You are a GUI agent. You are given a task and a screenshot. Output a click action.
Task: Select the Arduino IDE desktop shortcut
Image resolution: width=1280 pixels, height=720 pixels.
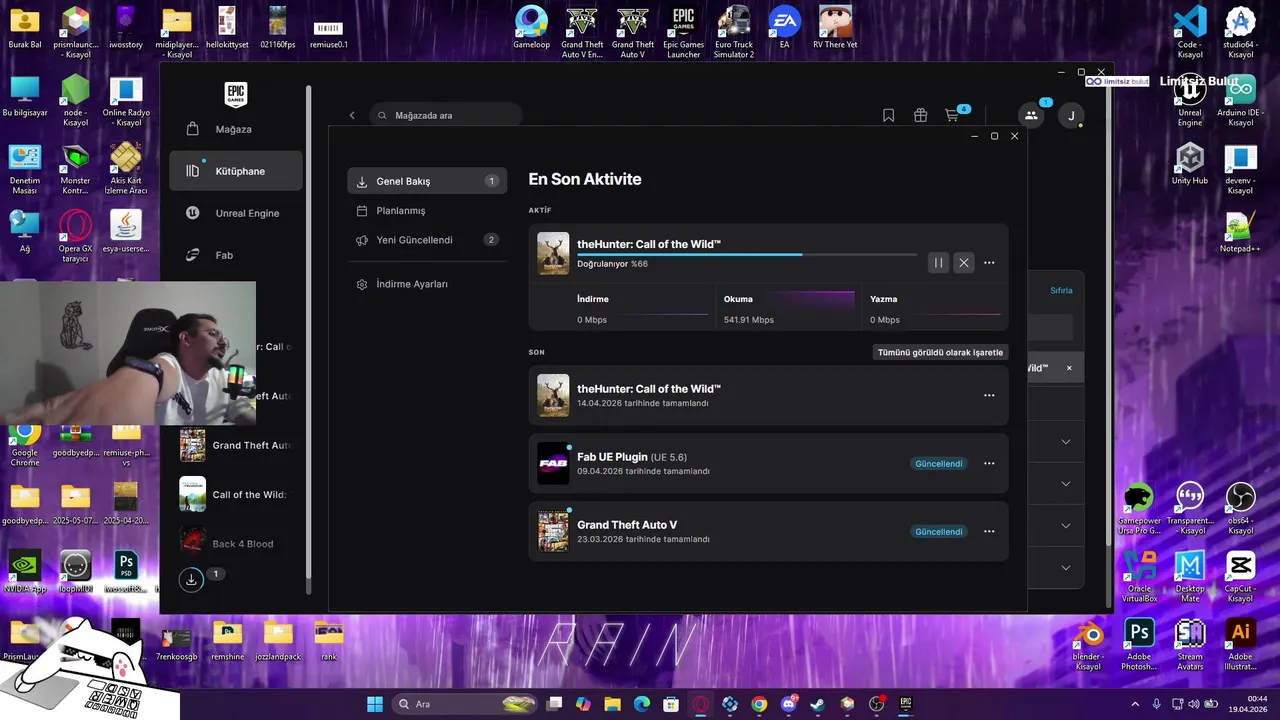pos(1240,101)
